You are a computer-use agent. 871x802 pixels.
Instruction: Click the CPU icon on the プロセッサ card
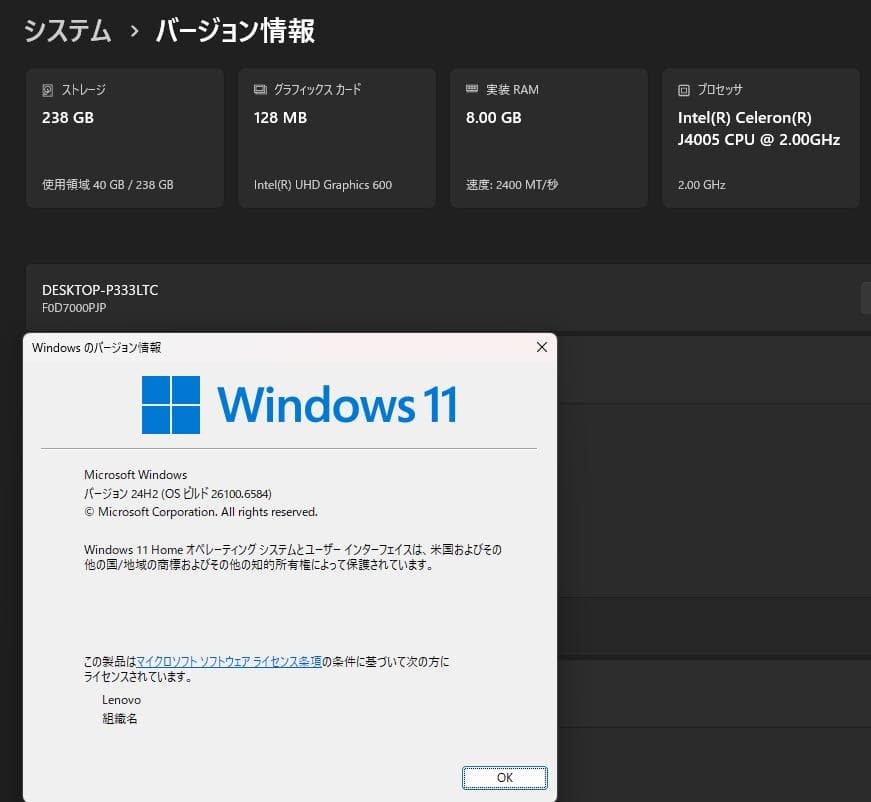coord(684,89)
